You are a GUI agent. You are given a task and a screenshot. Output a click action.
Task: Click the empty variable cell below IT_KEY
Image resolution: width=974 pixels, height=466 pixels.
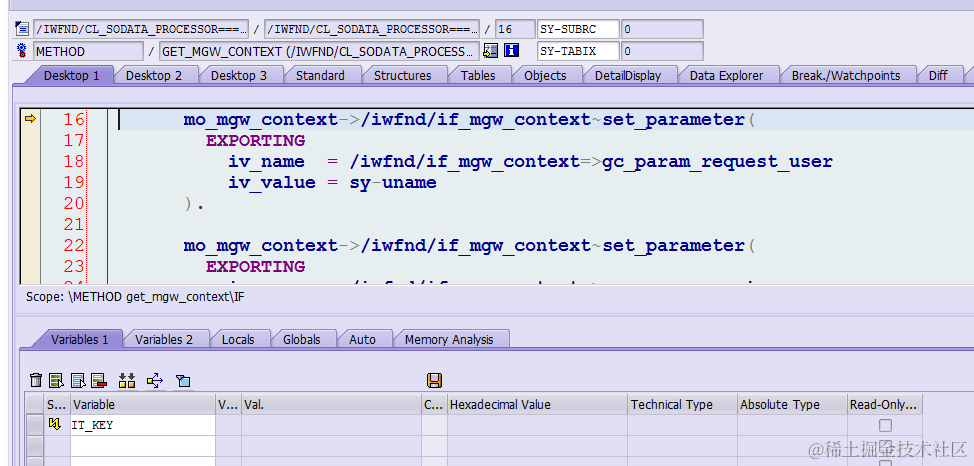(142, 445)
